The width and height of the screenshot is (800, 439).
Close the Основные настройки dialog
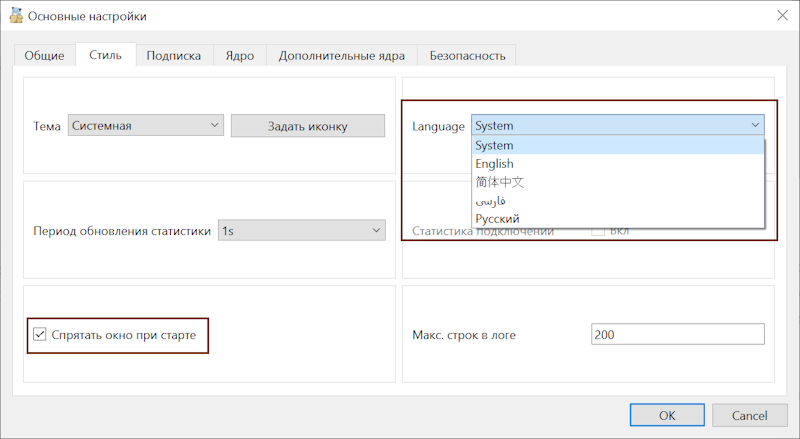[780, 15]
